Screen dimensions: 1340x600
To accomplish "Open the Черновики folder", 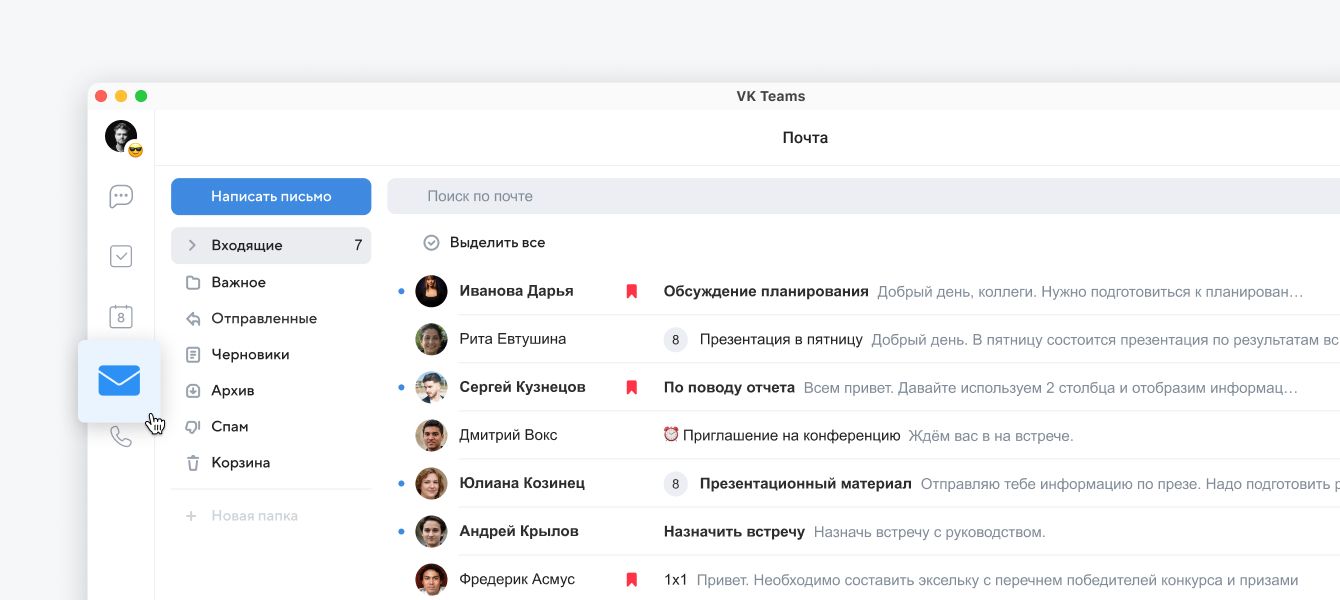I will click(250, 354).
